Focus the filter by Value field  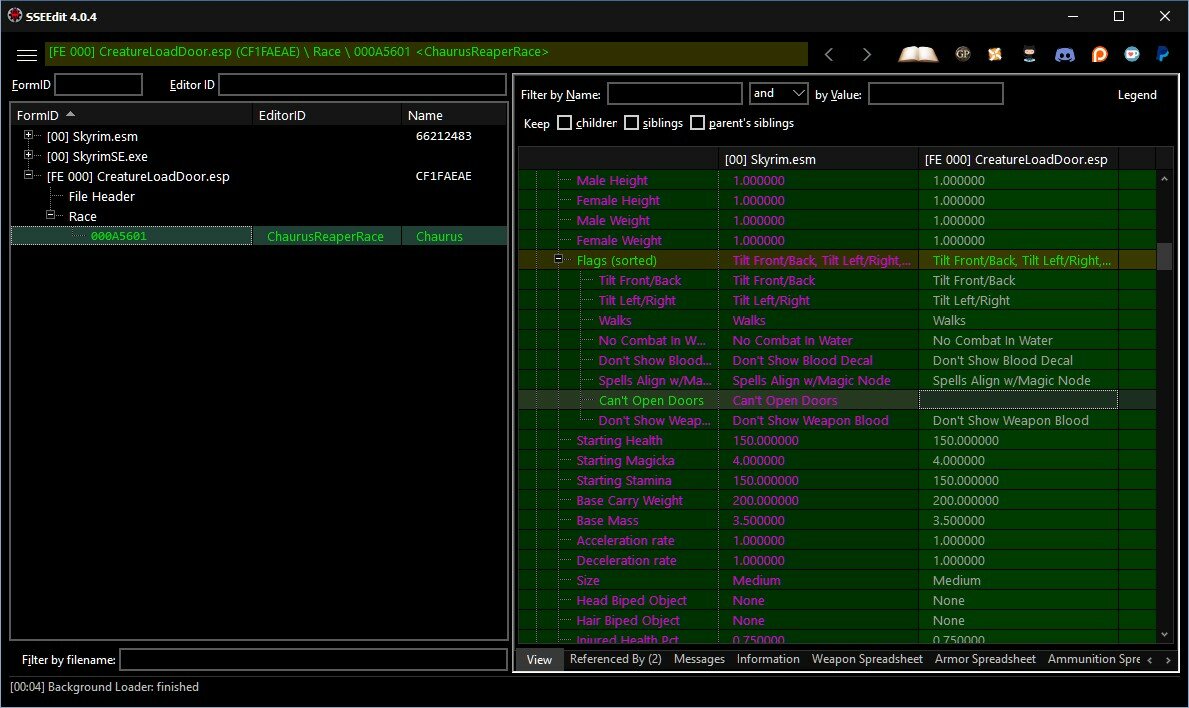[x=936, y=94]
